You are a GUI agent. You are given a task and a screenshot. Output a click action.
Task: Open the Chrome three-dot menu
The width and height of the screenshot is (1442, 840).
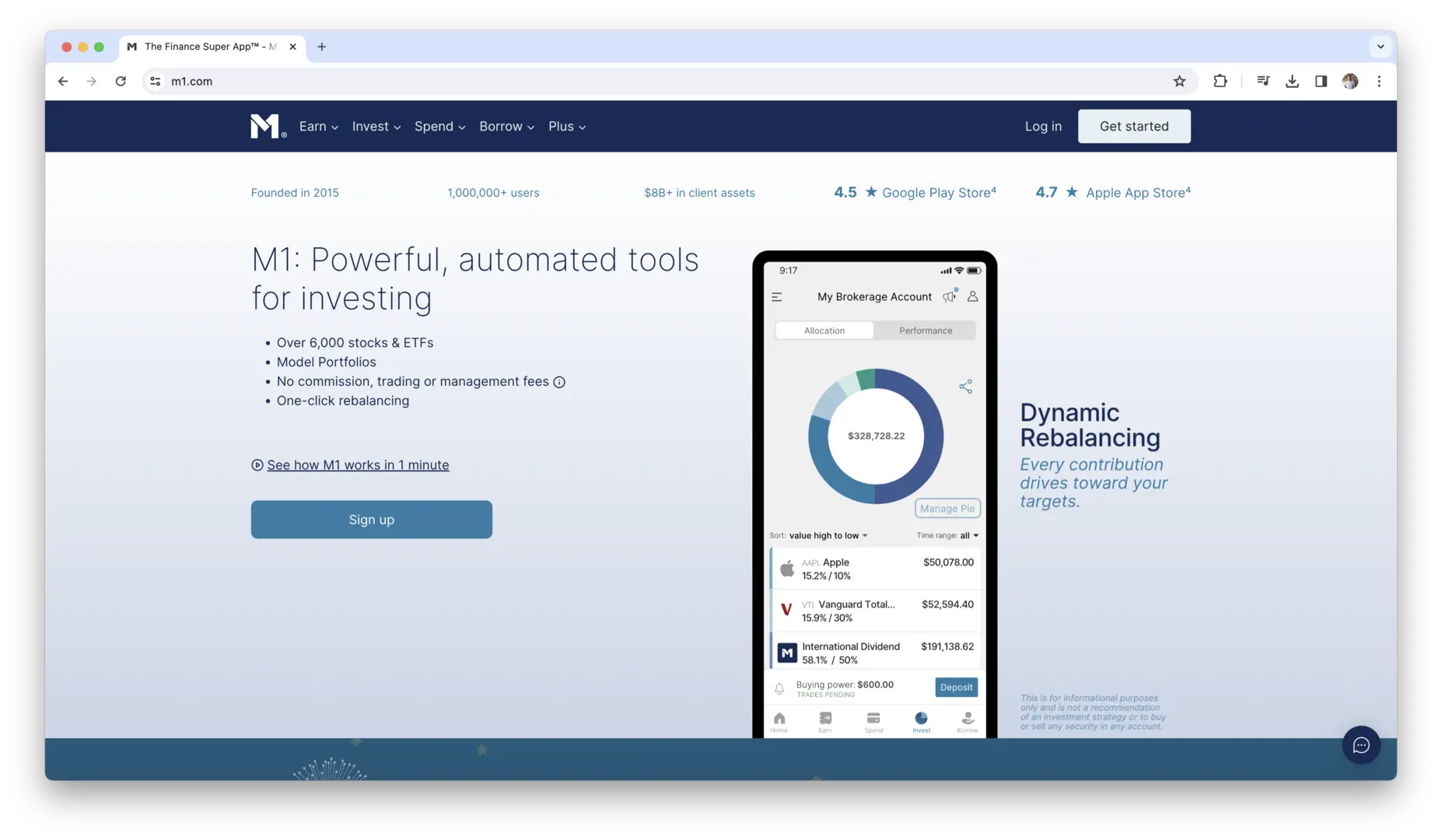pos(1379,81)
